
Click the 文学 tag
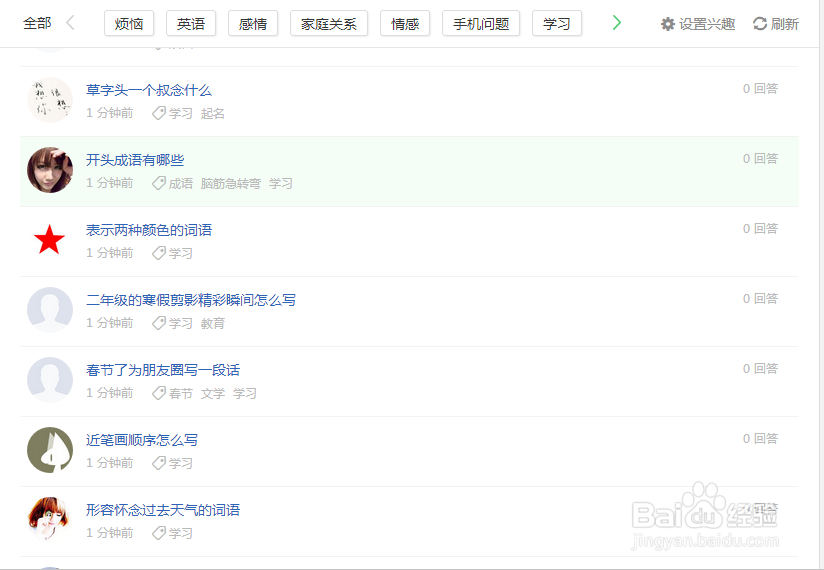point(213,393)
